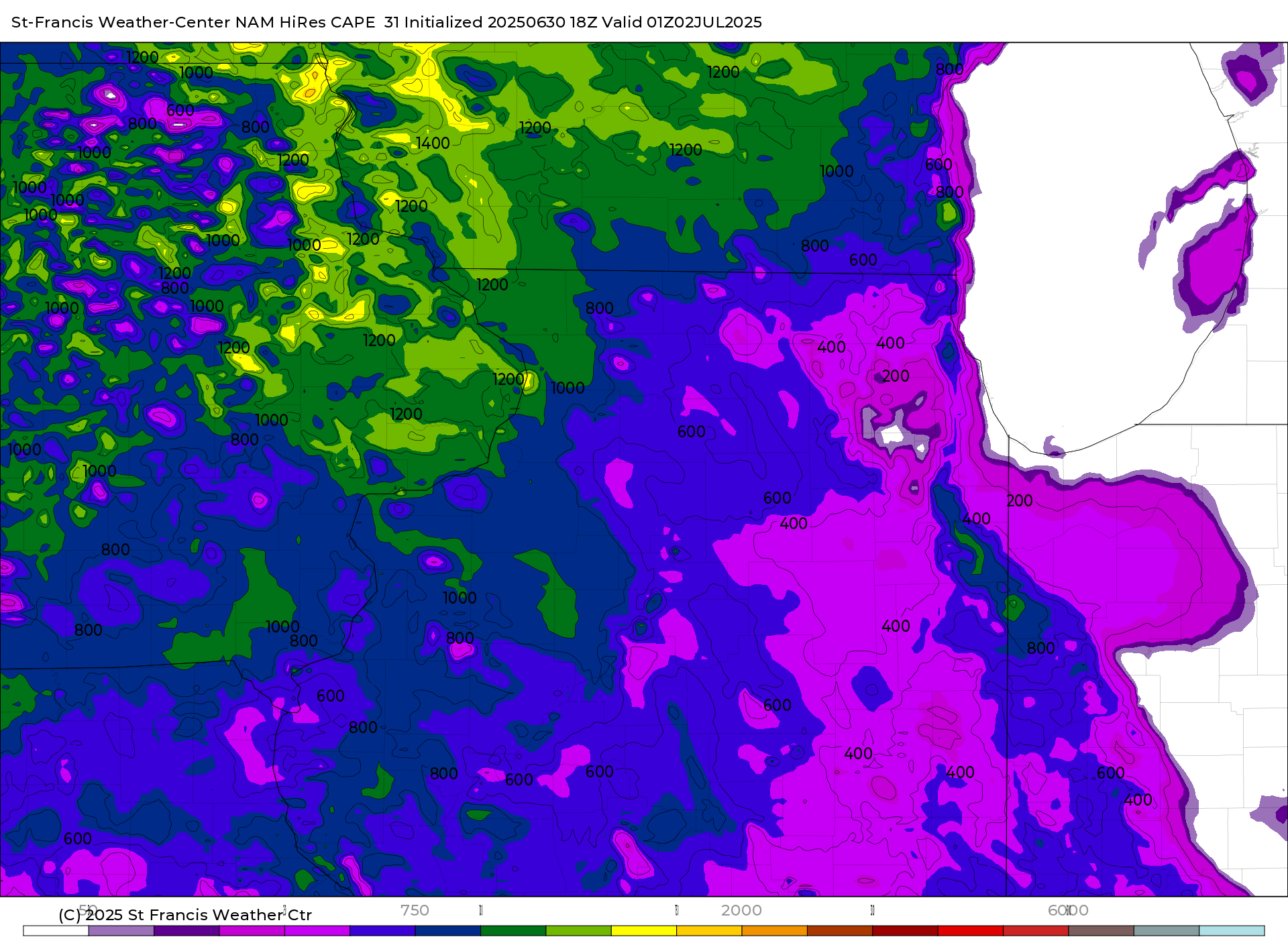The image size is (1288, 939).
Task: Click the gray-teal legend swatch
Action: [x=1167, y=931]
